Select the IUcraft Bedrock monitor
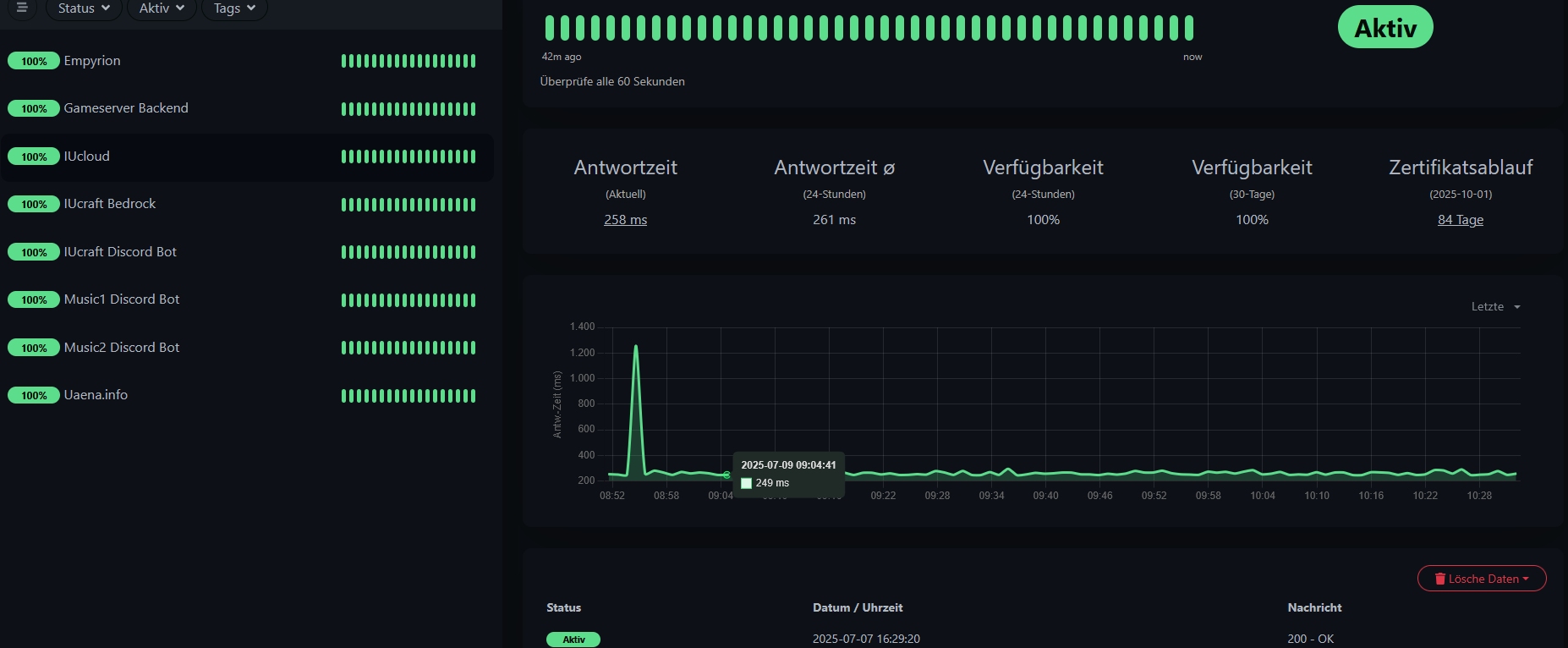The width and height of the screenshot is (1568, 648). [110, 204]
